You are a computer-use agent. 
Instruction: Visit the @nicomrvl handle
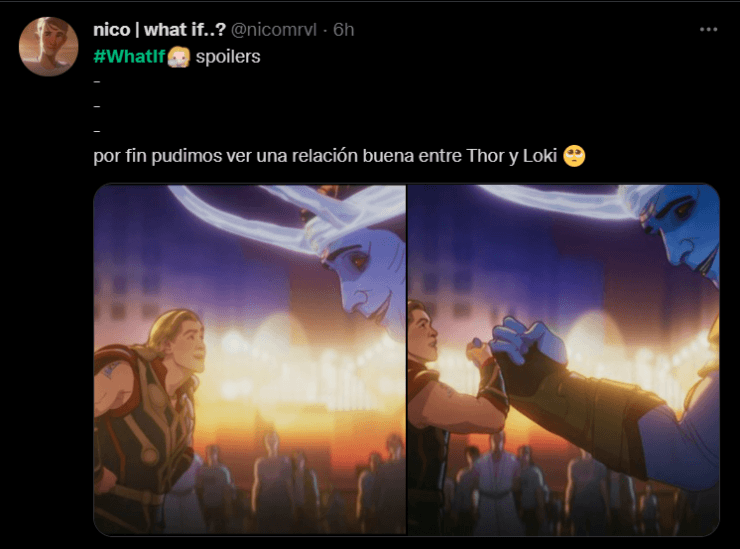[274, 30]
